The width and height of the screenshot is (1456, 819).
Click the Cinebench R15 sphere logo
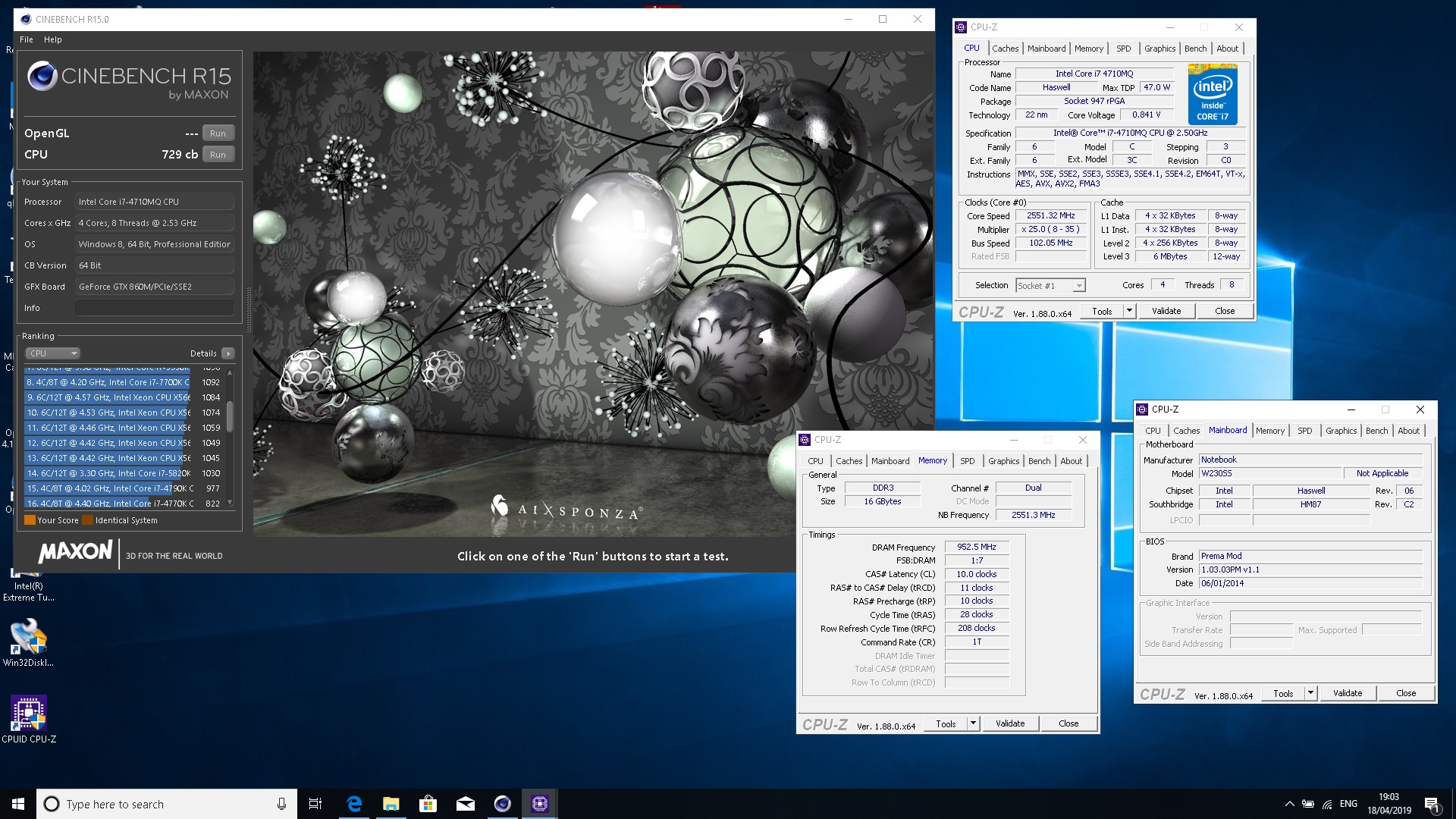(42, 76)
